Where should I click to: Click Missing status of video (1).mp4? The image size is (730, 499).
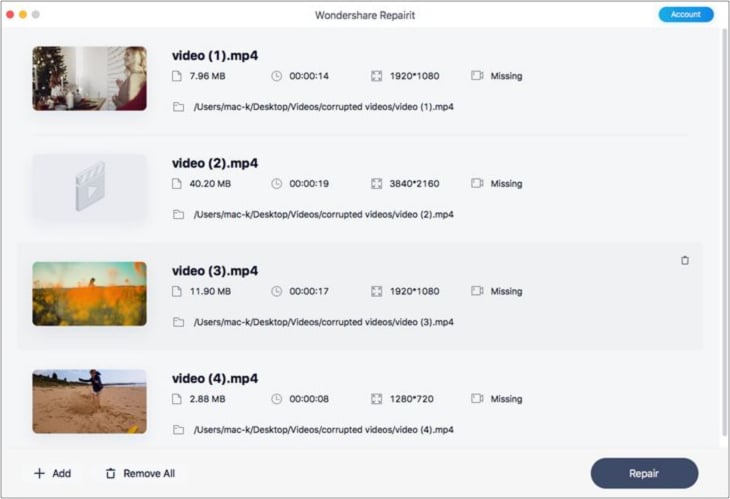pyautogui.click(x=506, y=76)
